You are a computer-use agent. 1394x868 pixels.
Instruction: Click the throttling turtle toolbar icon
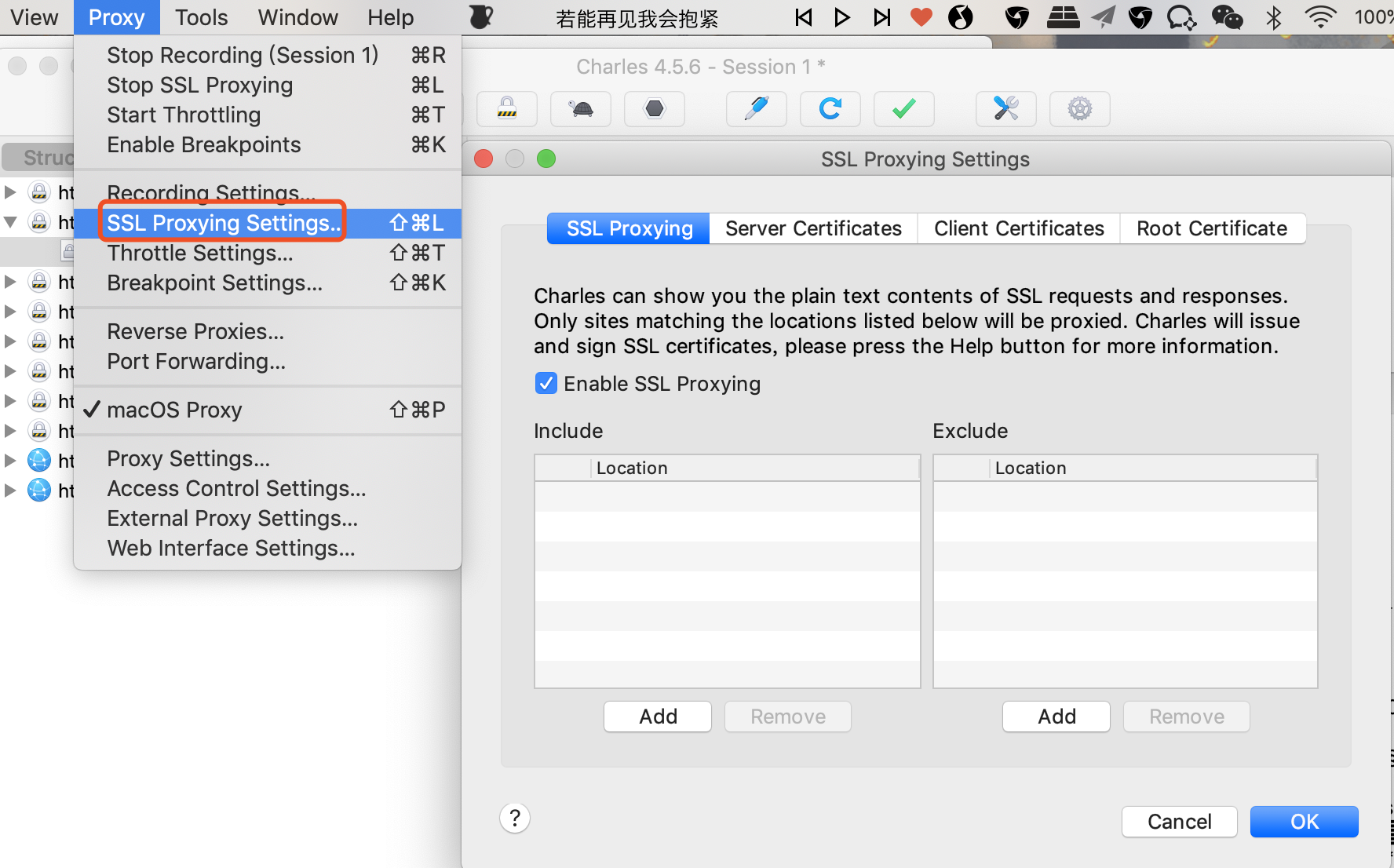[581, 108]
